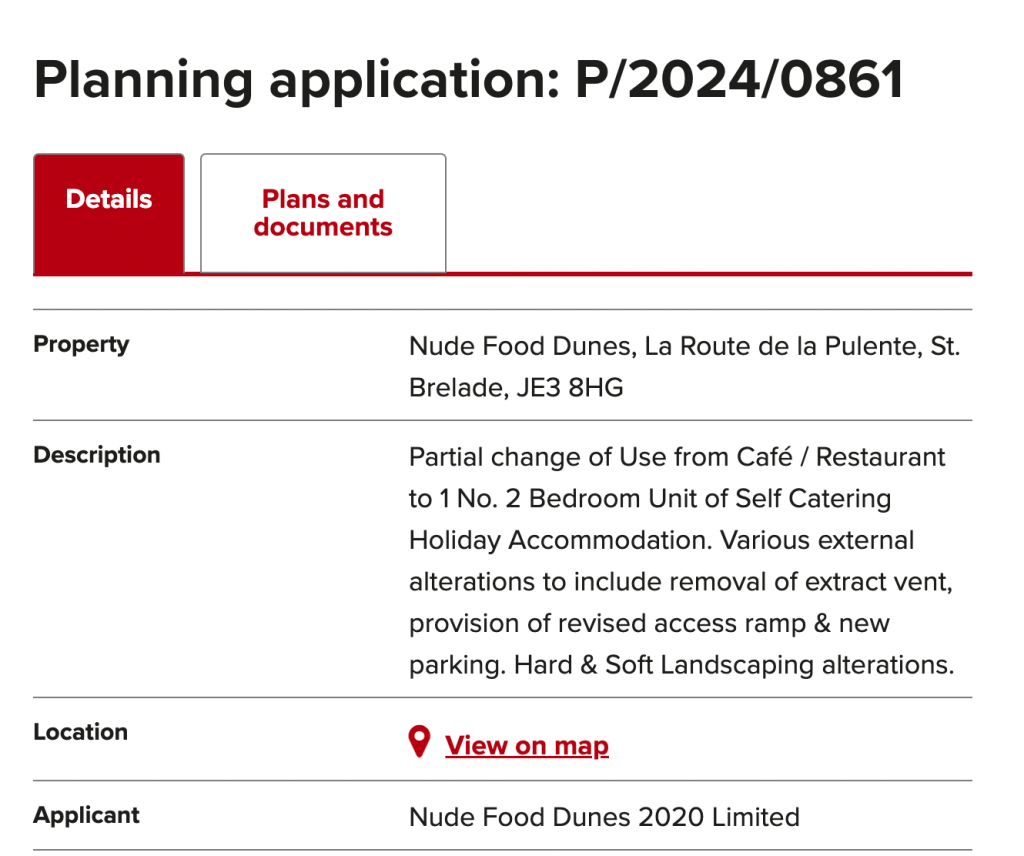
Task: Click the Property row label
Action: (81, 344)
